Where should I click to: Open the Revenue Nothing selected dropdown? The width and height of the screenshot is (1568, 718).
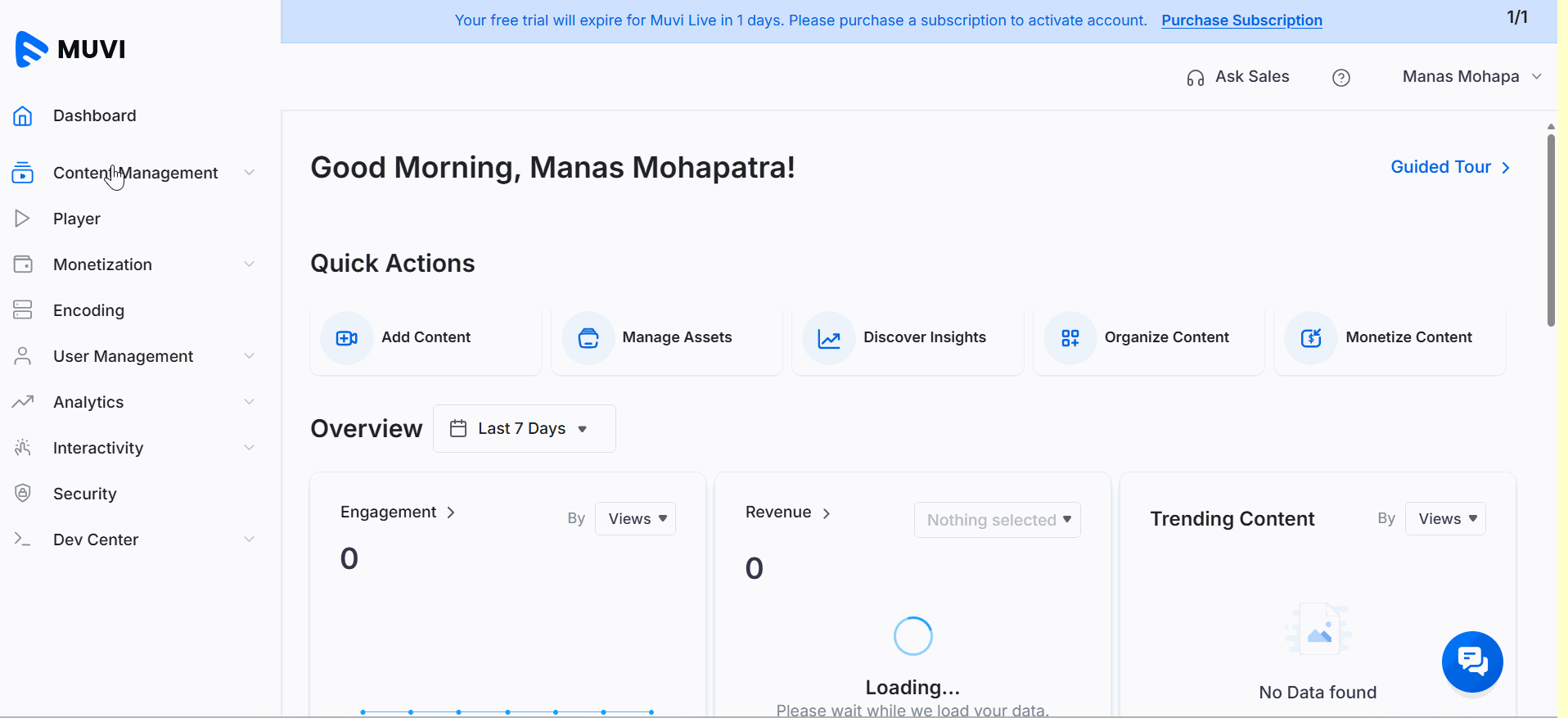tap(997, 520)
